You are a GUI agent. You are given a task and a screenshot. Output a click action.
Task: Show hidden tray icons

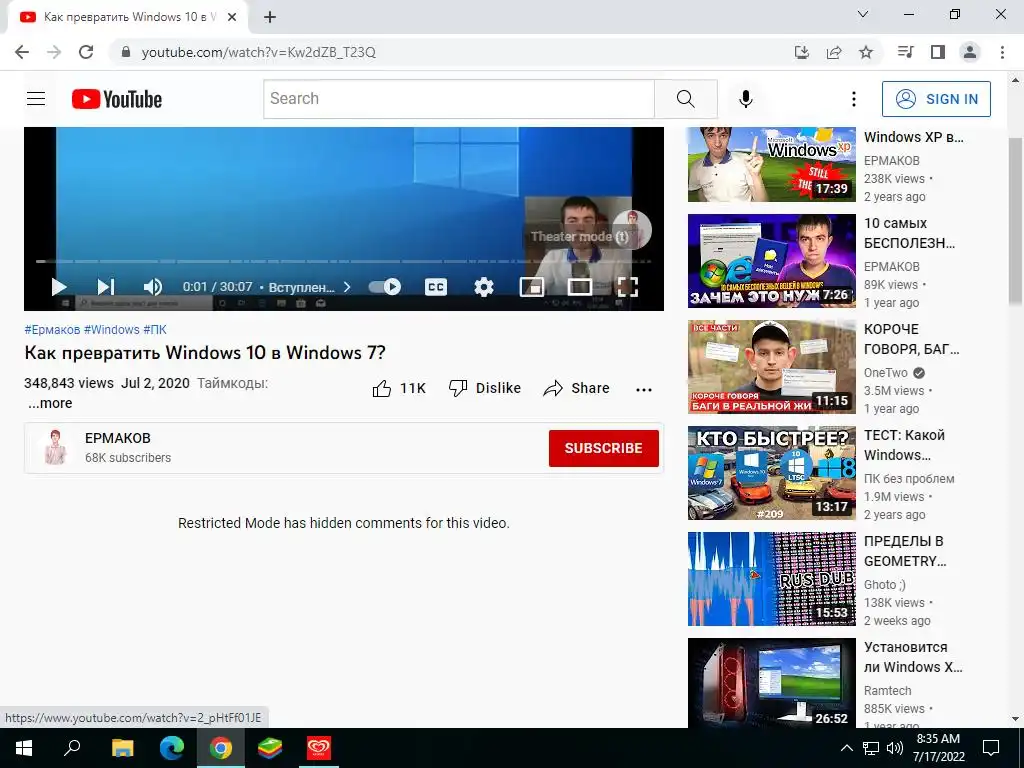click(846, 748)
